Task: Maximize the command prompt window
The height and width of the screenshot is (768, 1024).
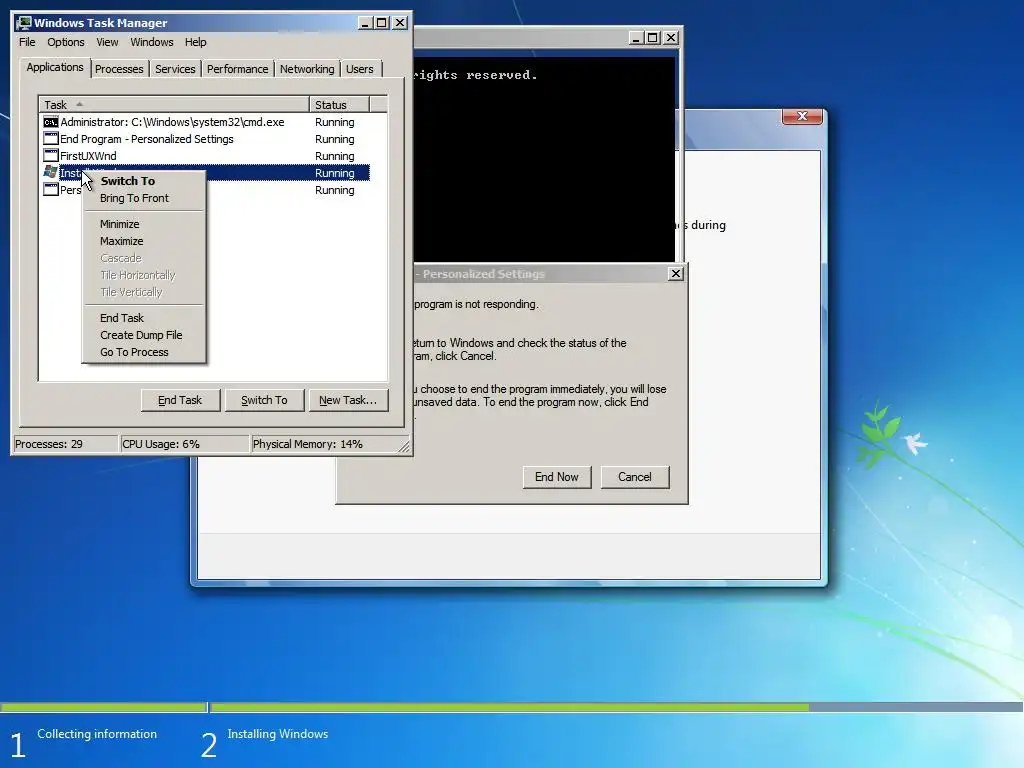Action: tap(652, 38)
